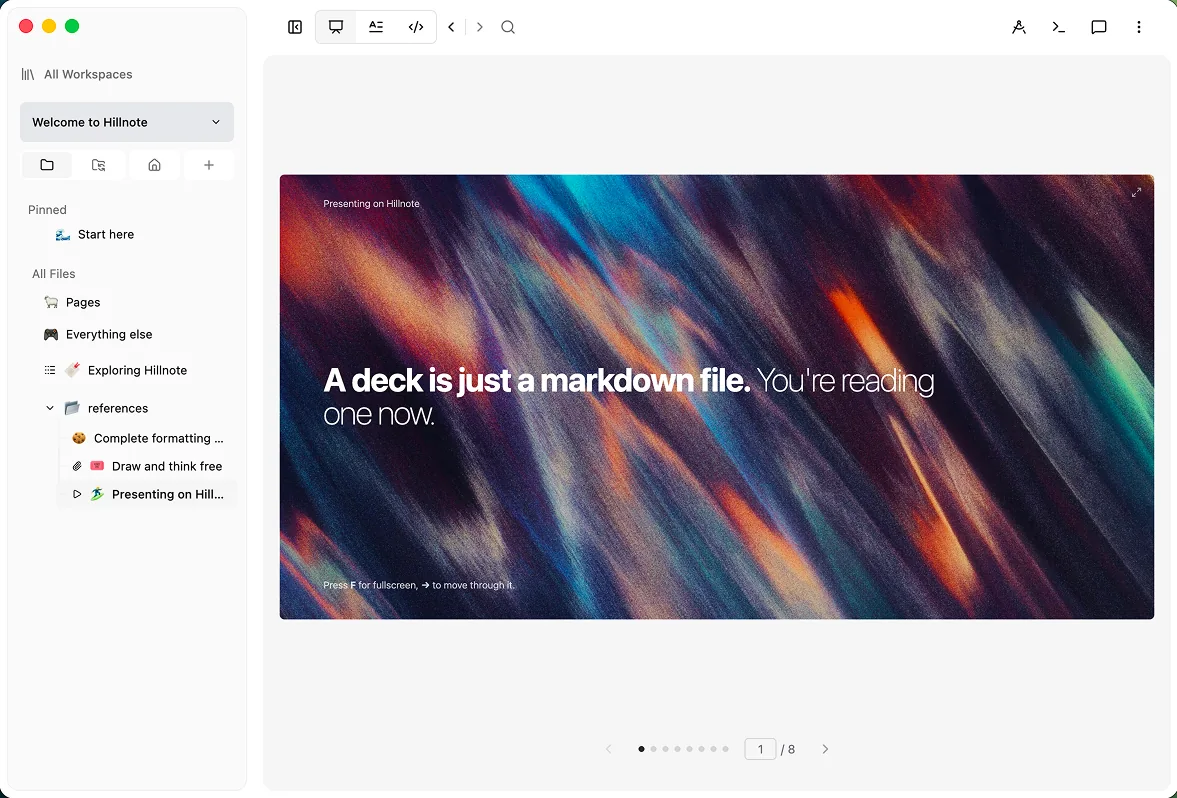Click the list icon beside Exploring Hillnote

[x=50, y=370]
